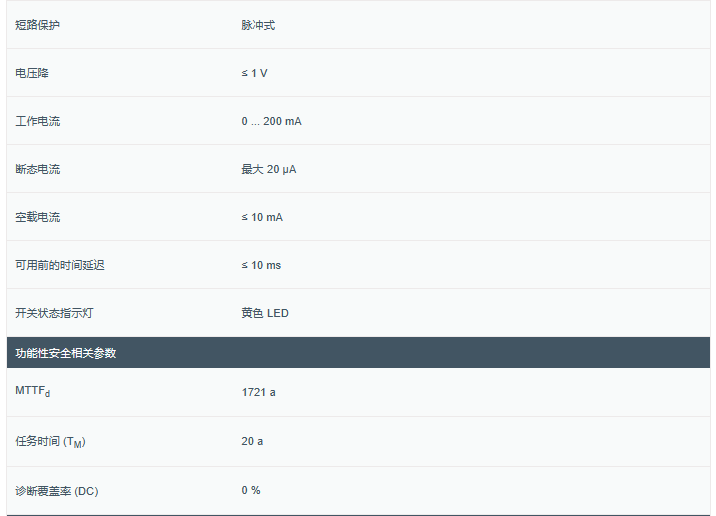Select the 1721 a value
Screen dimensions: 716x516
click(x=258, y=392)
